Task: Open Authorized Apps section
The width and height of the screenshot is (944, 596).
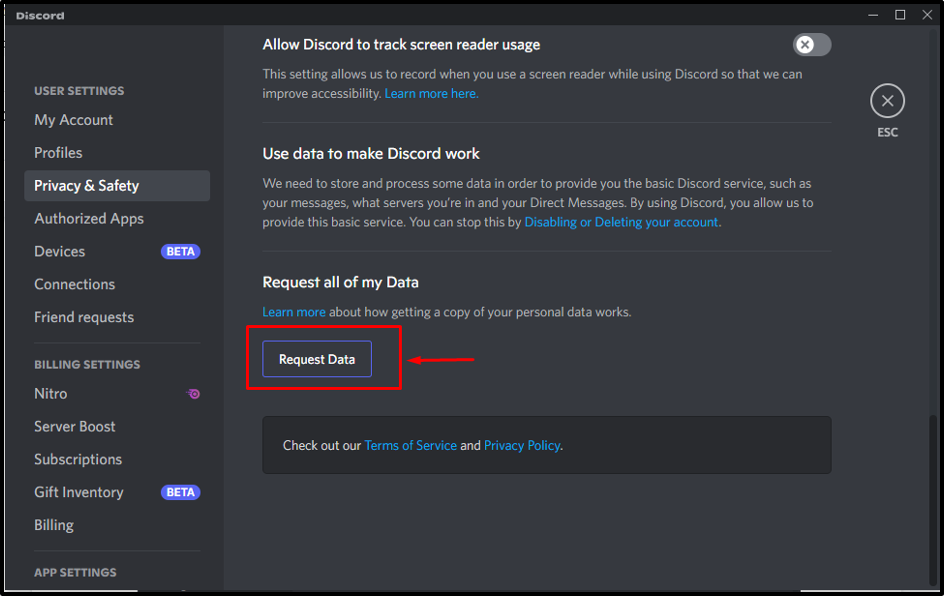Action: coord(89,219)
